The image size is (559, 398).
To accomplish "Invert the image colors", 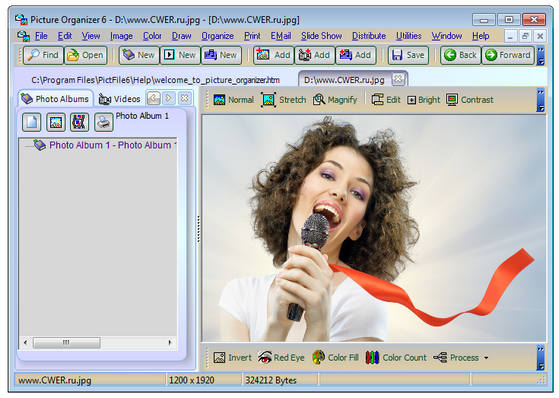I will pyautogui.click(x=232, y=357).
